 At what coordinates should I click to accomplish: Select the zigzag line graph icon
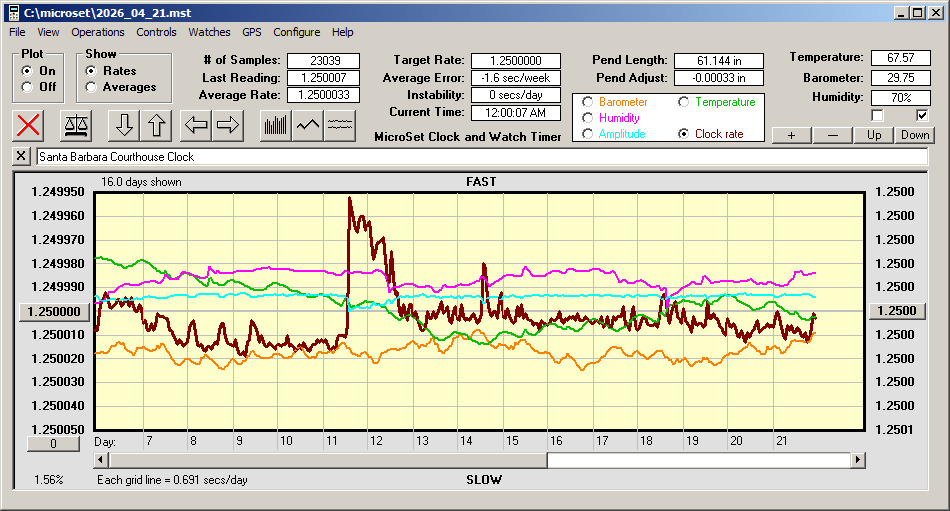click(x=308, y=125)
